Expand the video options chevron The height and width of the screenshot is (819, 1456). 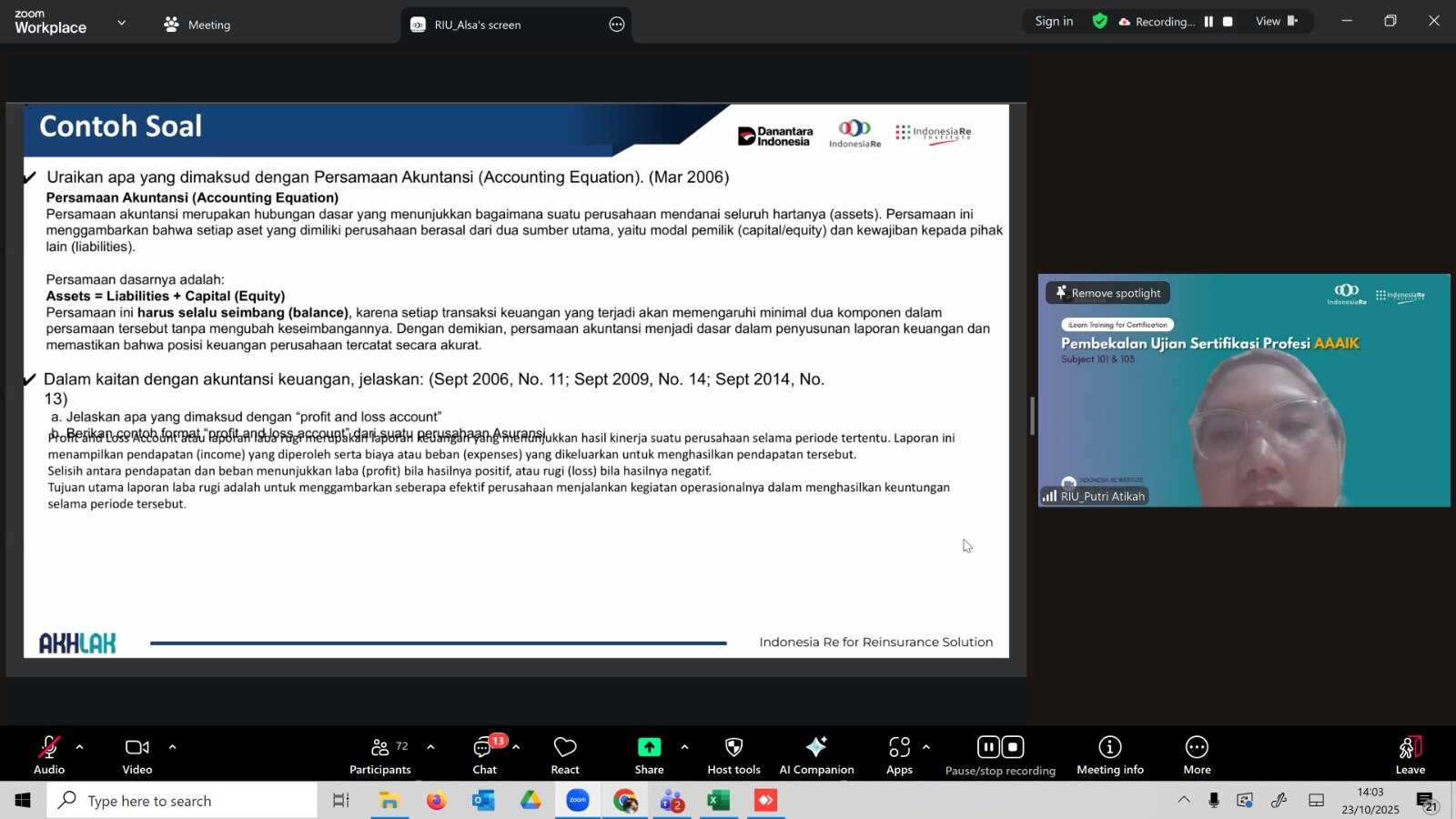[172, 747]
